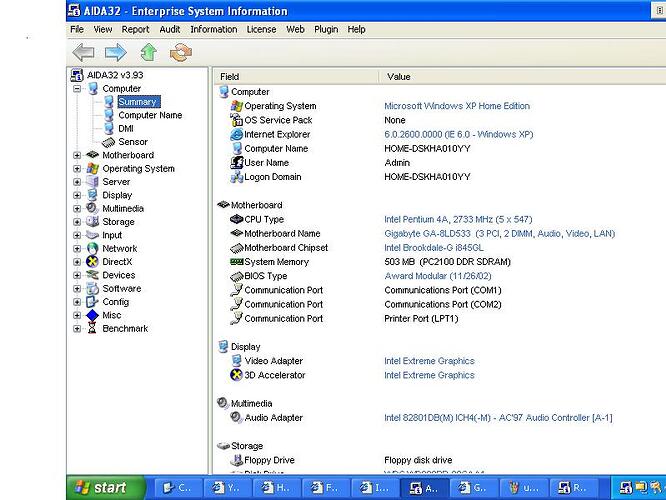The width and height of the screenshot is (666, 500).
Task: Select Computer Name in the tree
Action: [x=150, y=115]
